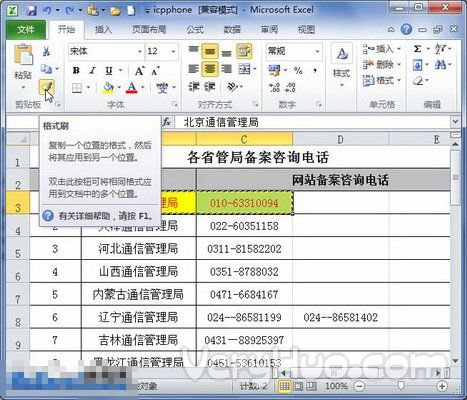Decrease font size with small A

[155, 70]
